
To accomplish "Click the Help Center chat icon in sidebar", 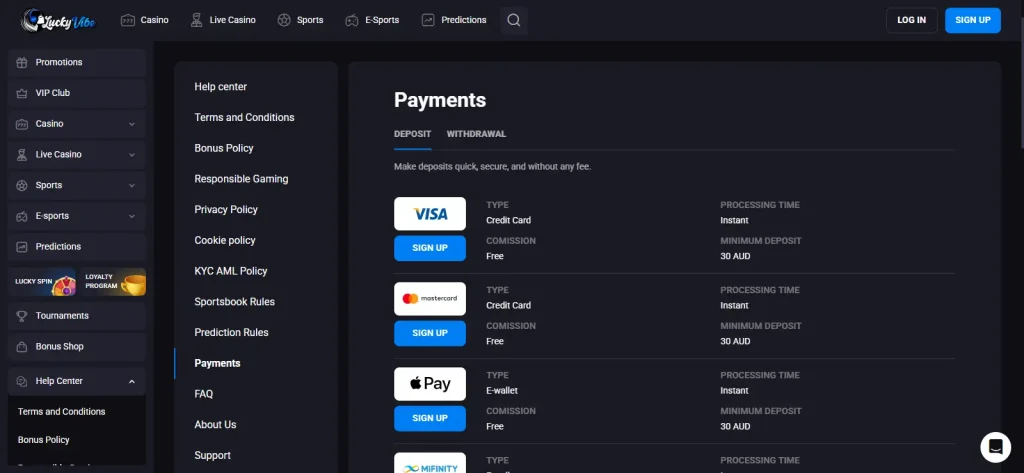I will click(x=22, y=381).
